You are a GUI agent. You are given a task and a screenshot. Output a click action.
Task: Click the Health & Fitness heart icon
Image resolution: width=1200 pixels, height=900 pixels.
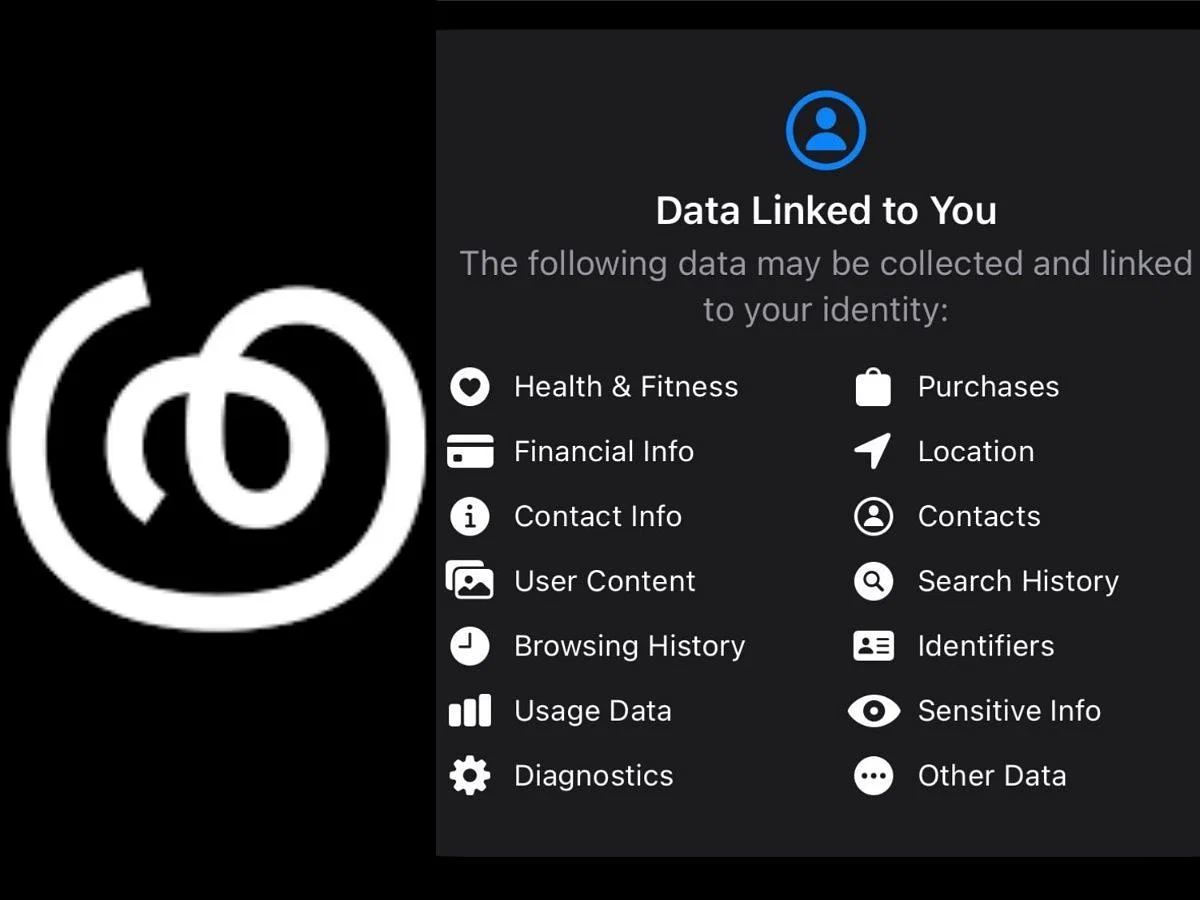pyautogui.click(x=470, y=387)
